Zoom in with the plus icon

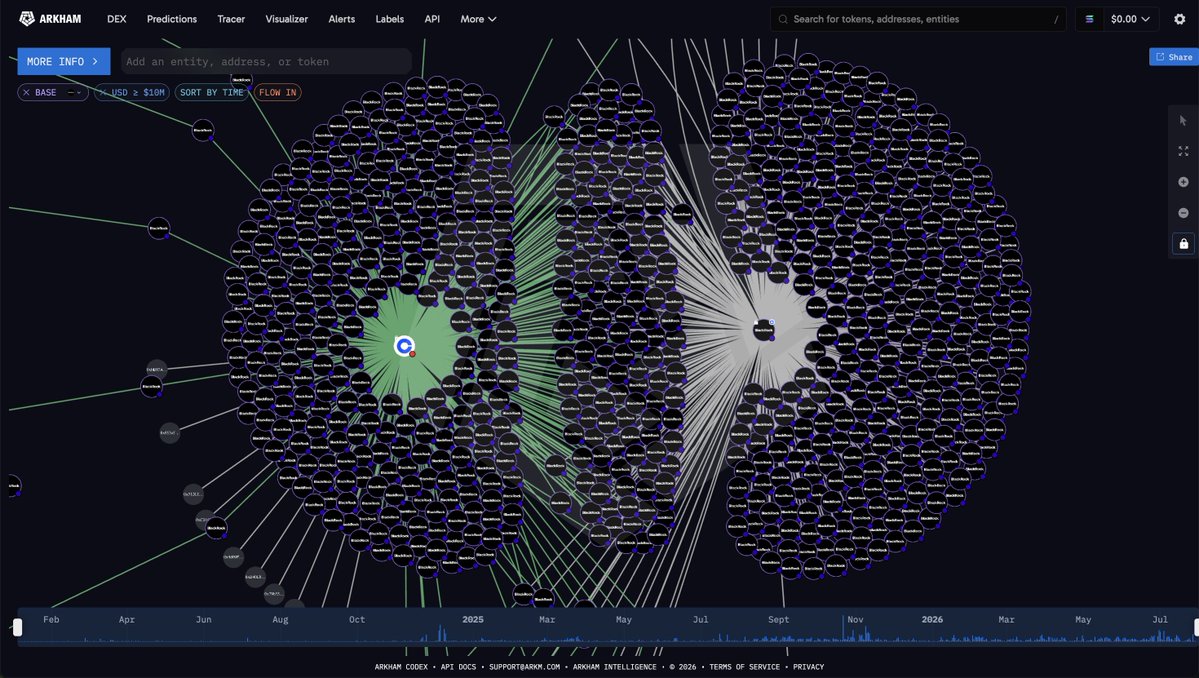(x=1183, y=182)
